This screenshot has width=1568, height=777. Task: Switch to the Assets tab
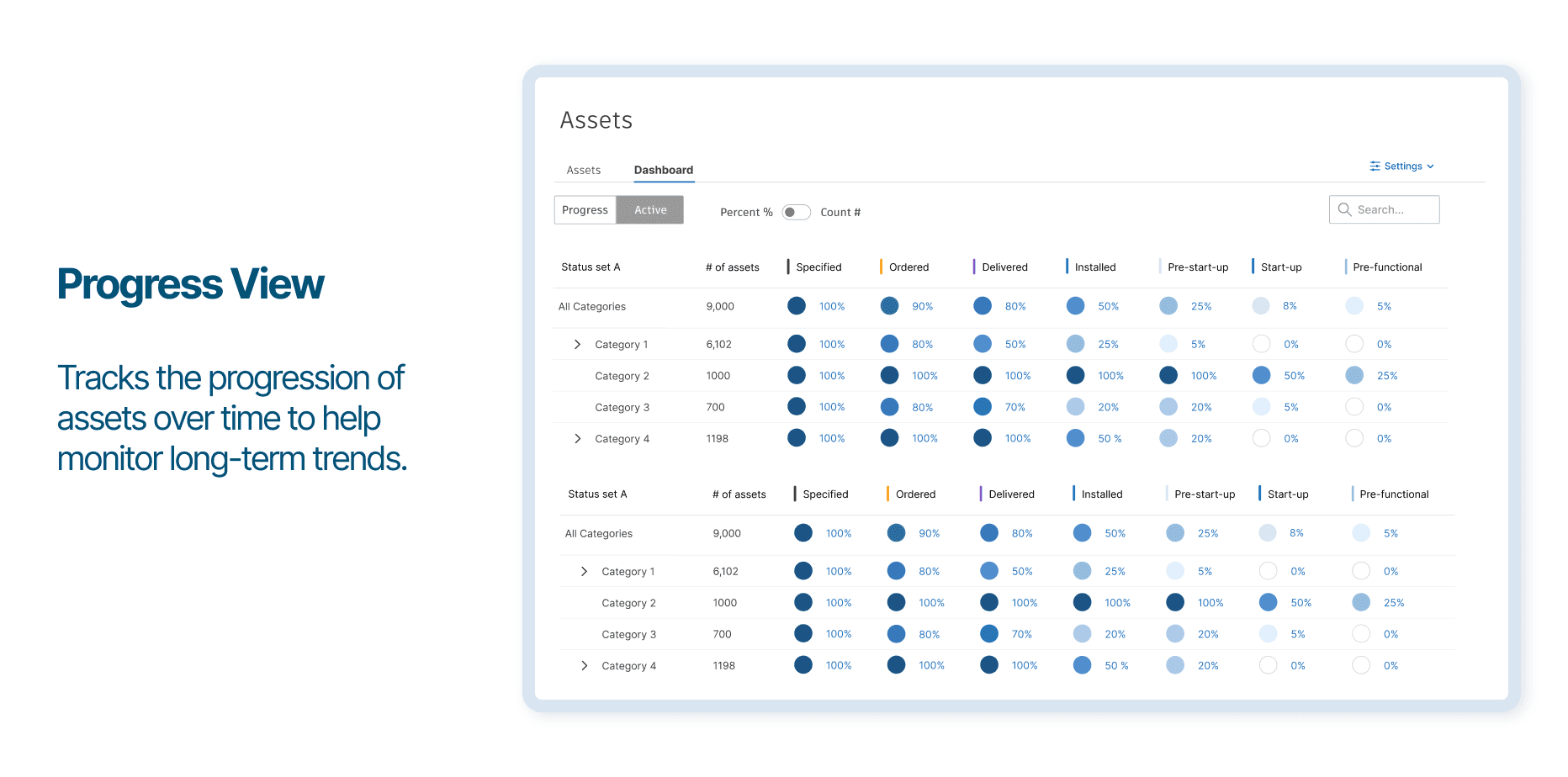pyautogui.click(x=584, y=170)
